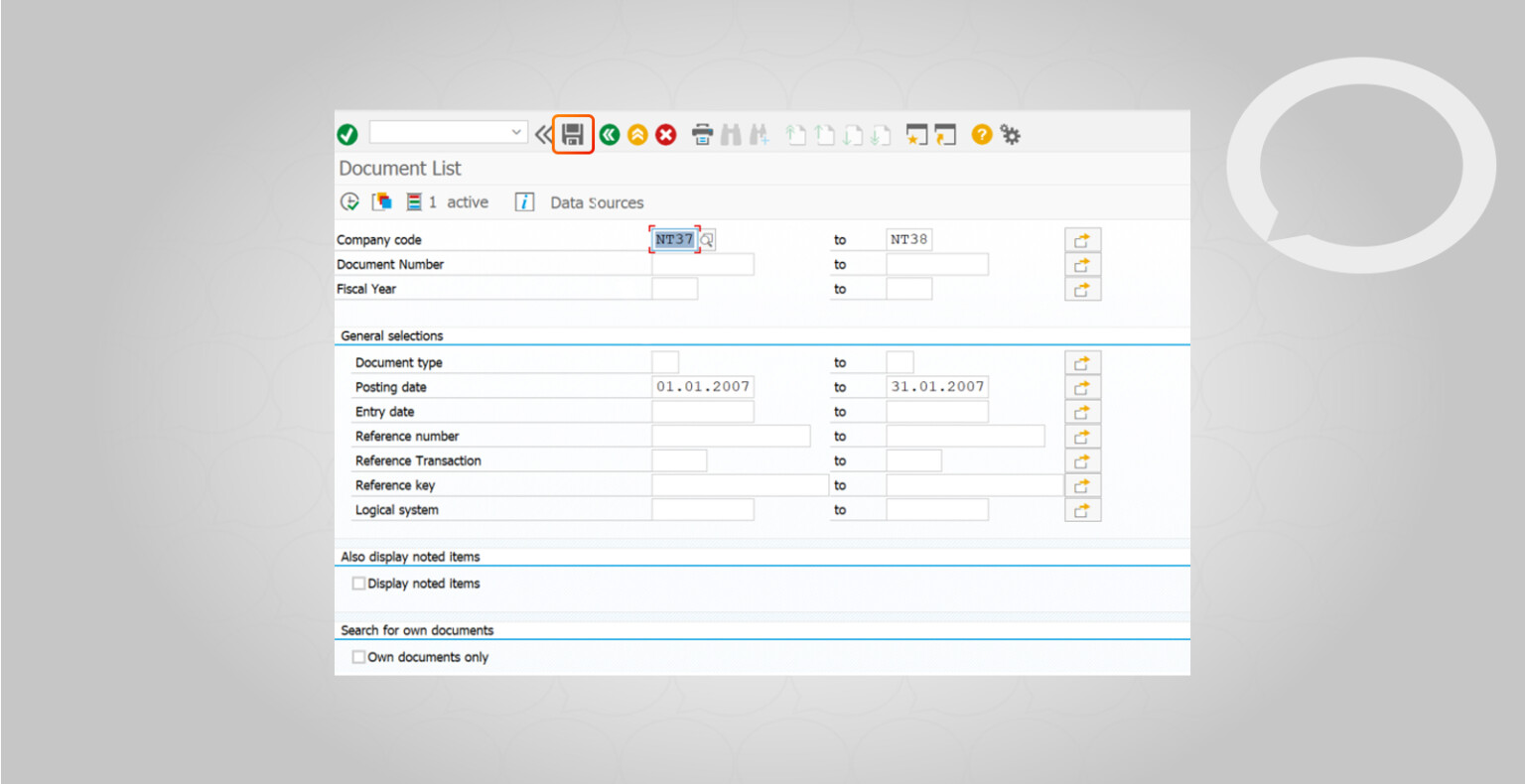Click the Company code from field NT37
This screenshot has height=784, width=1525.
(674, 239)
